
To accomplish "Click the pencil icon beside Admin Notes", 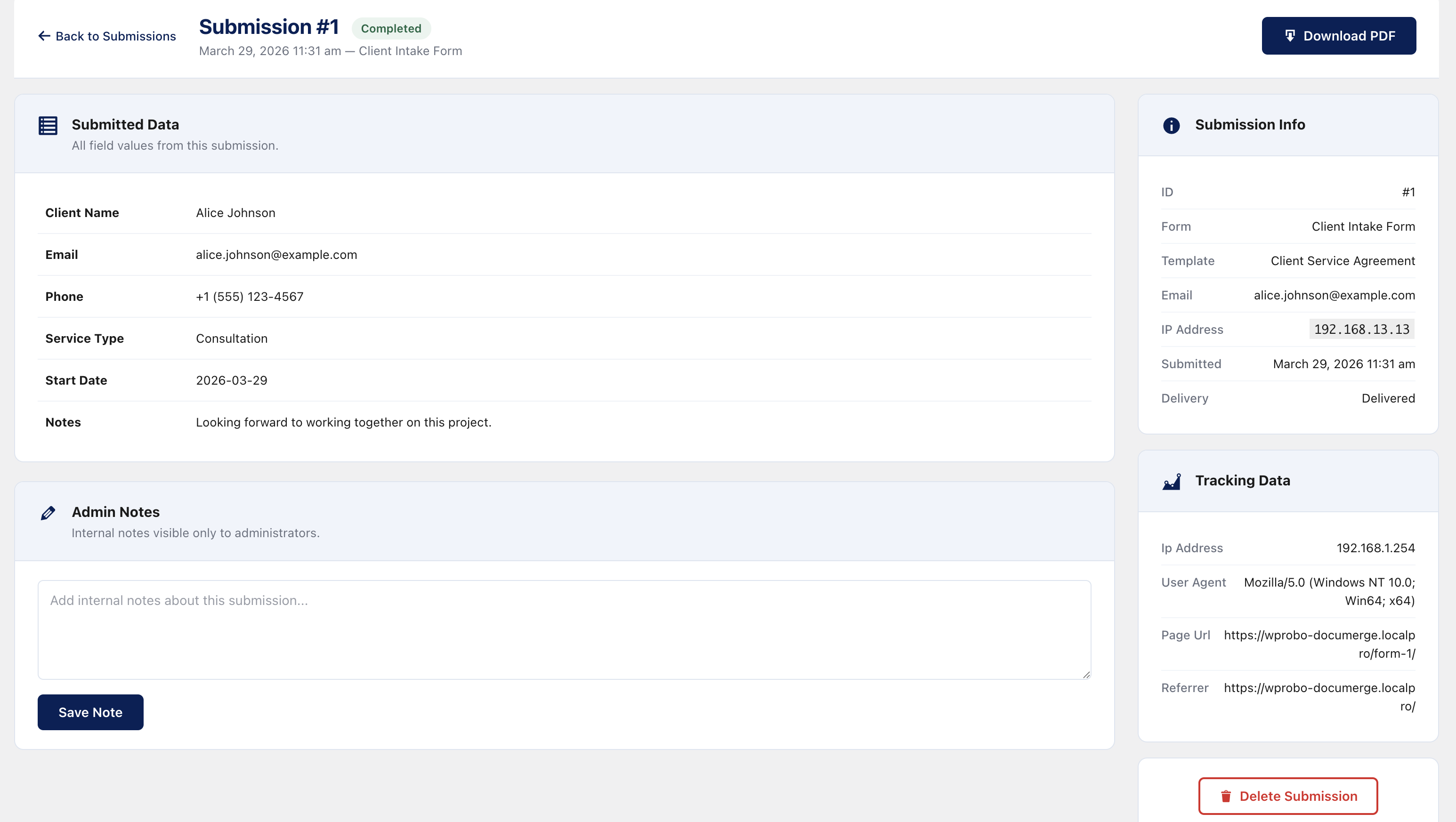I will (48, 512).
